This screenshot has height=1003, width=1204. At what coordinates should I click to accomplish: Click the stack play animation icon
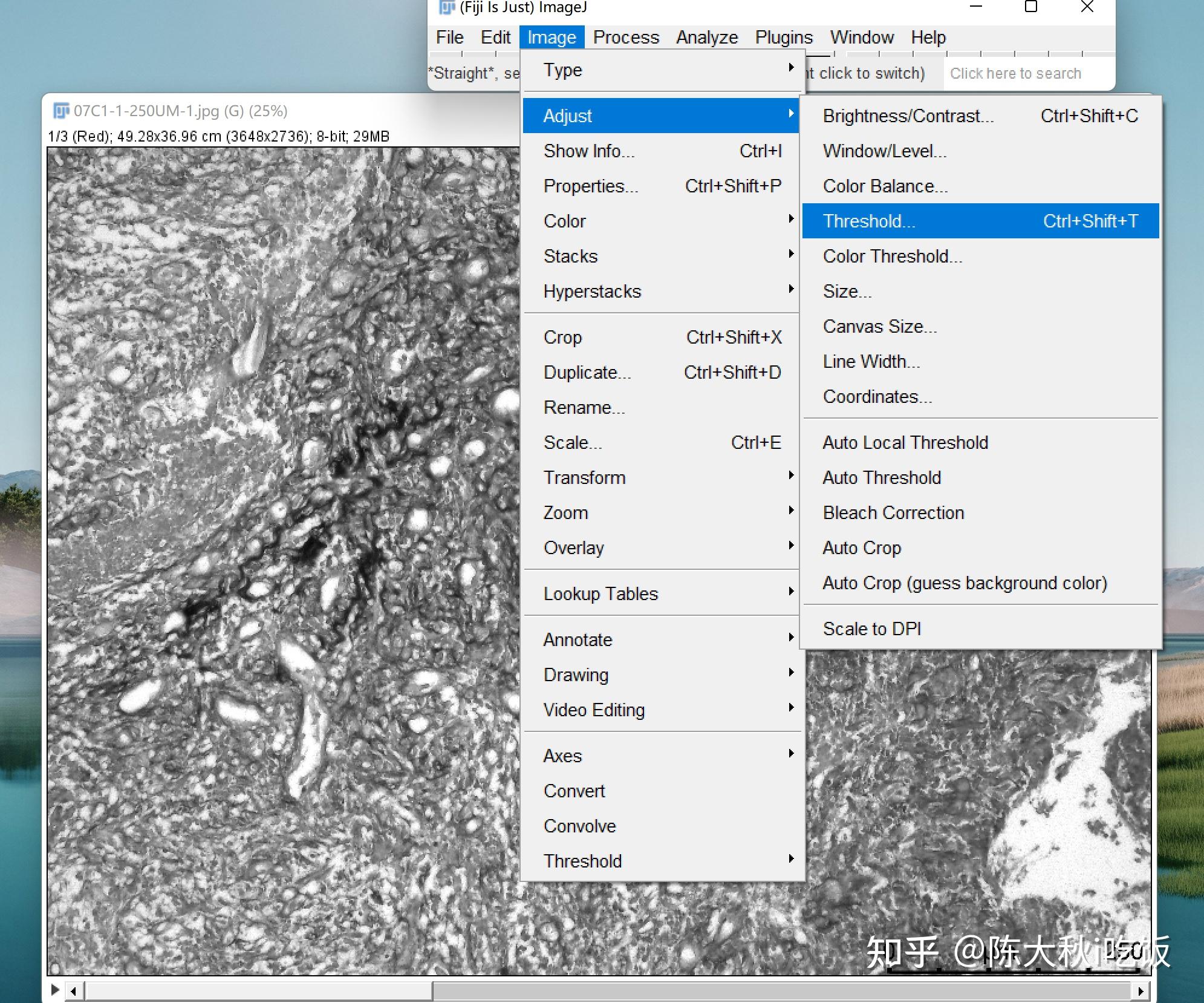(x=55, y=990)
